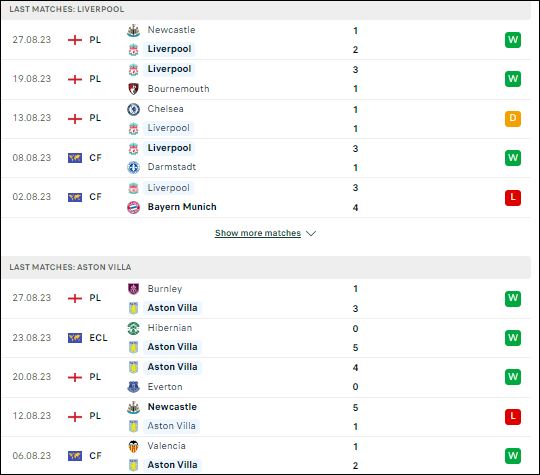Screen dimensions: 540x475
Task: Click the world flag icon beside ECL
Action: click(x=75, y=338)
